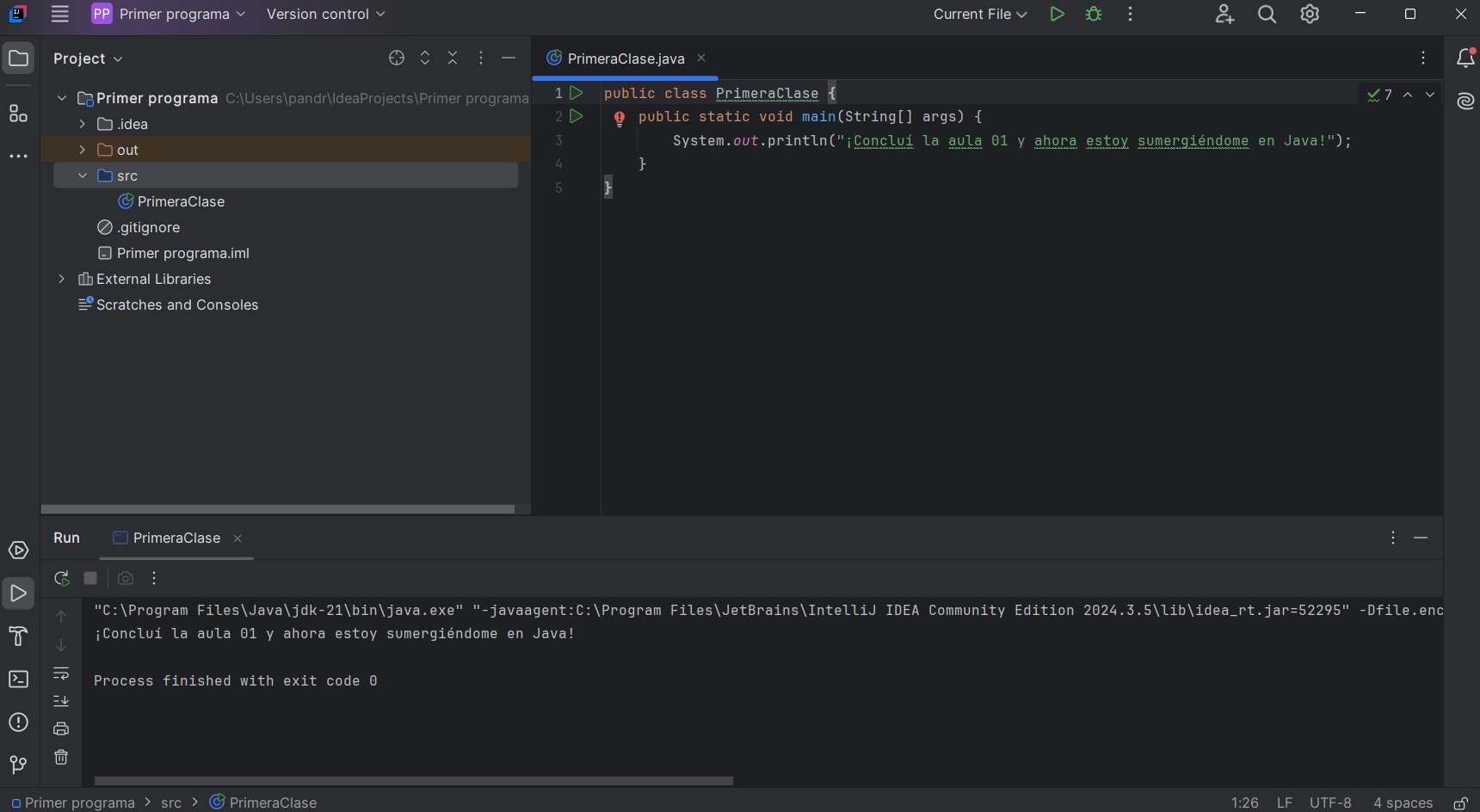Viewport: 1480px width, 812px height.
Task: Open the Terminal tool window
Action: pyautogui.click(x=18, y=680)
